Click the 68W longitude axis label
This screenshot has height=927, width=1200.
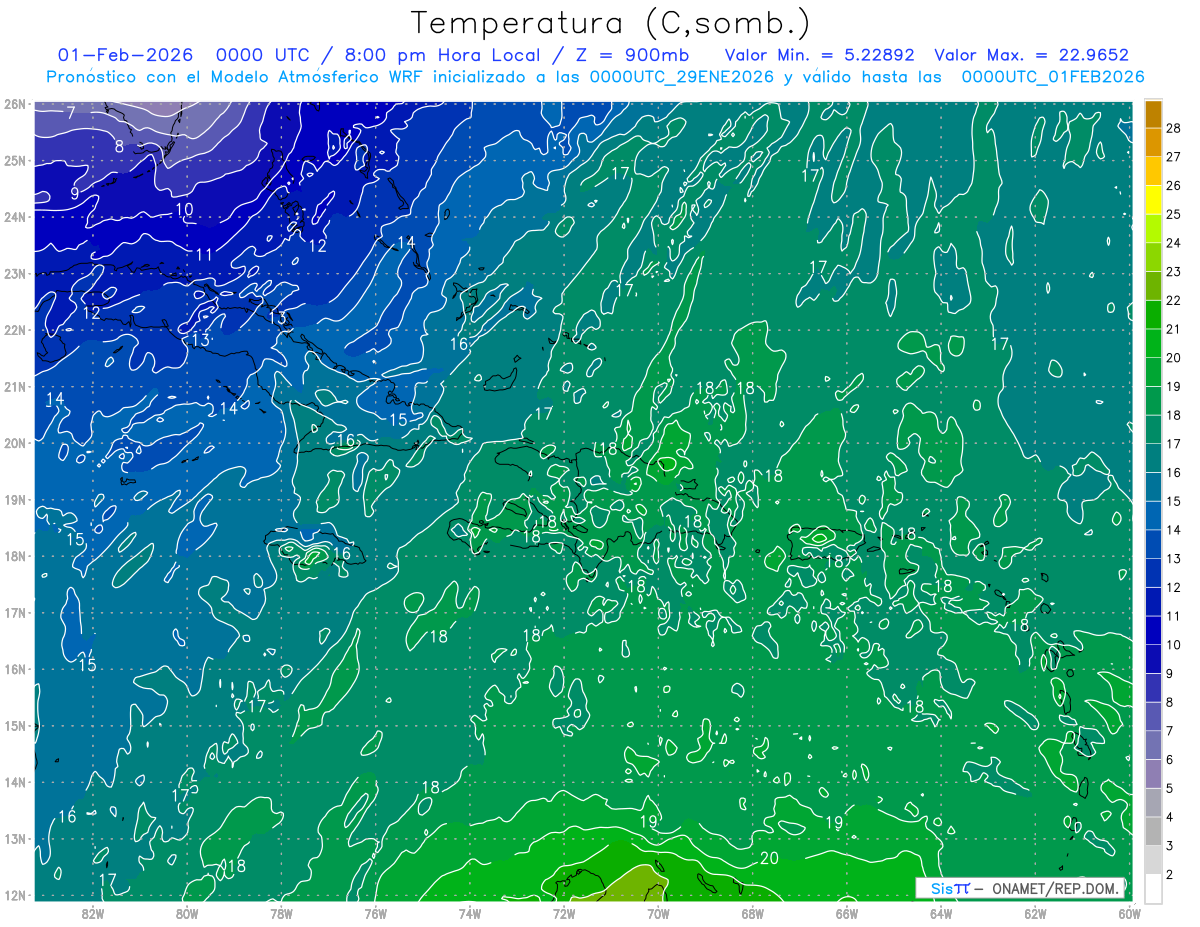[x=753, y=913]
